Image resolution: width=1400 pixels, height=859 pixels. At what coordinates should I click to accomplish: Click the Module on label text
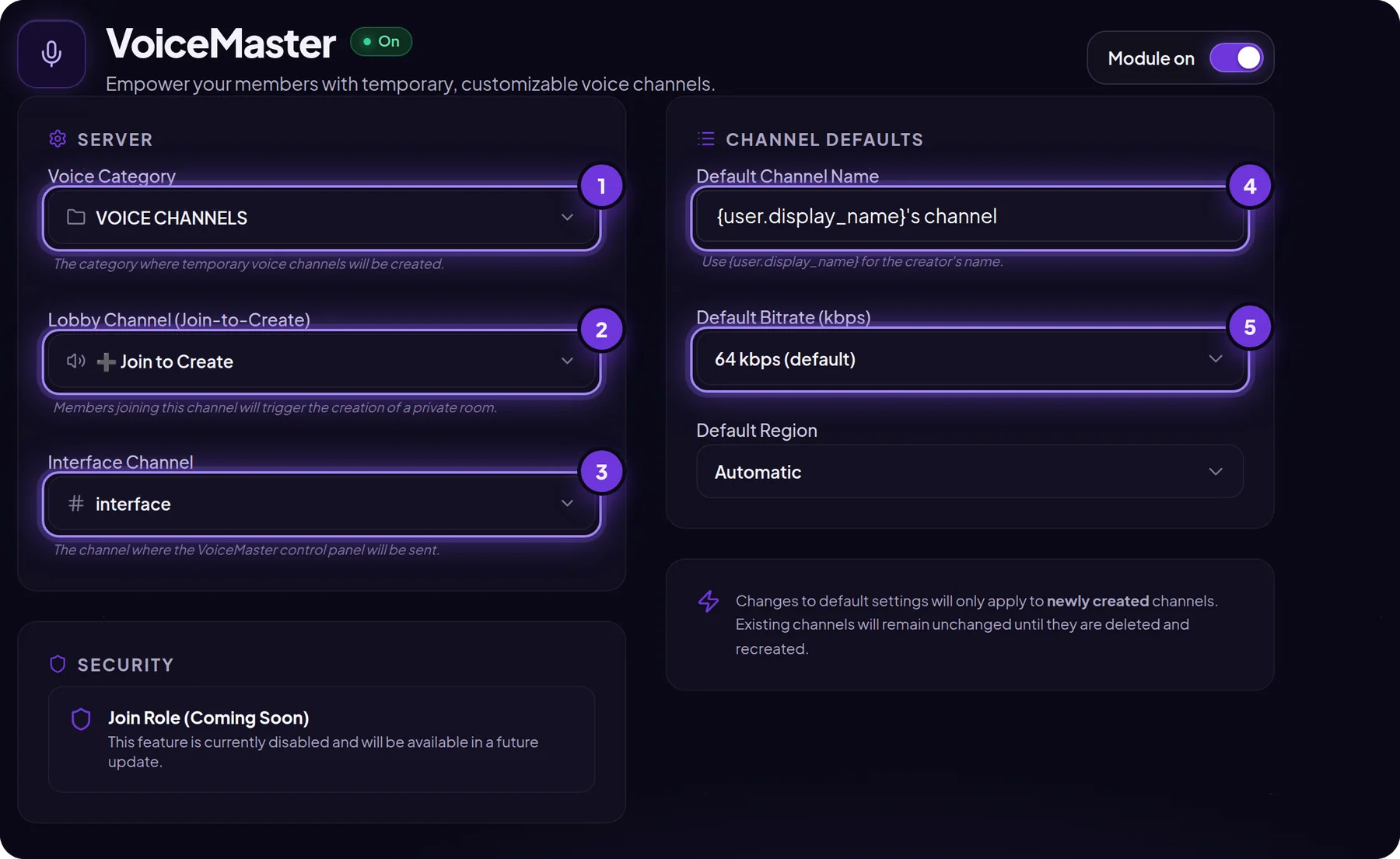tap(1151, 58)
